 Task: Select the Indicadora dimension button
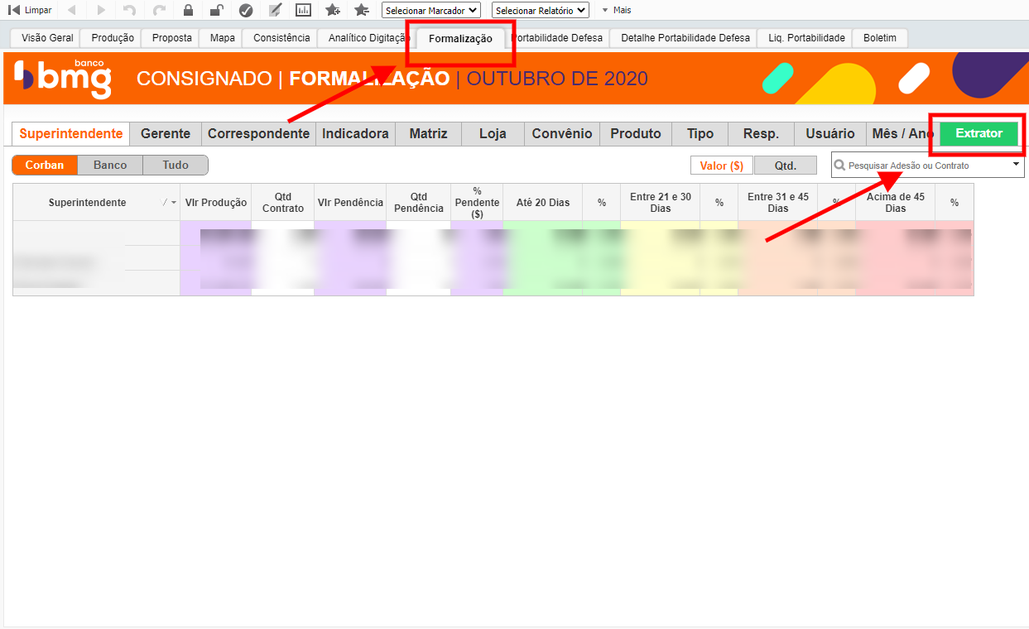pyautogui.click(x=355, y=134)
